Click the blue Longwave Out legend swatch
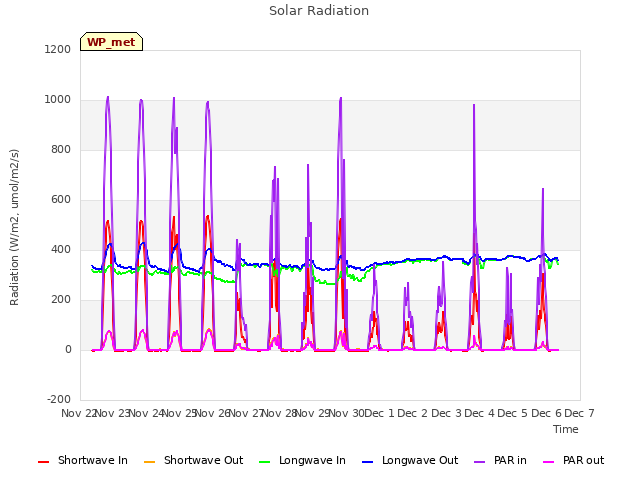640x480 pixels. [x=368, y=462]
